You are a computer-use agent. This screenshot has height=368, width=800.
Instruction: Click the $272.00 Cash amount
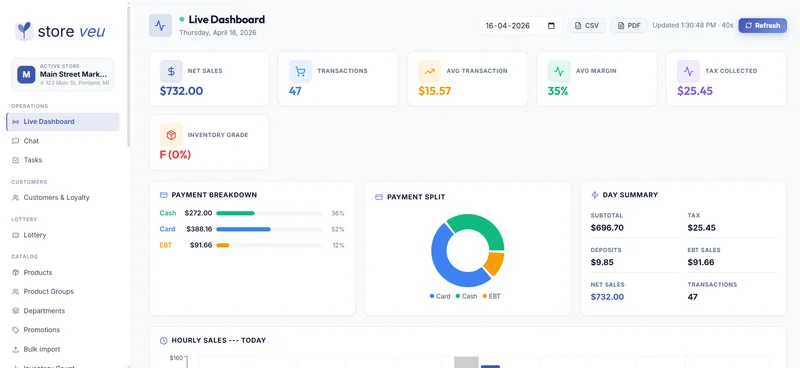click(198, 213)
